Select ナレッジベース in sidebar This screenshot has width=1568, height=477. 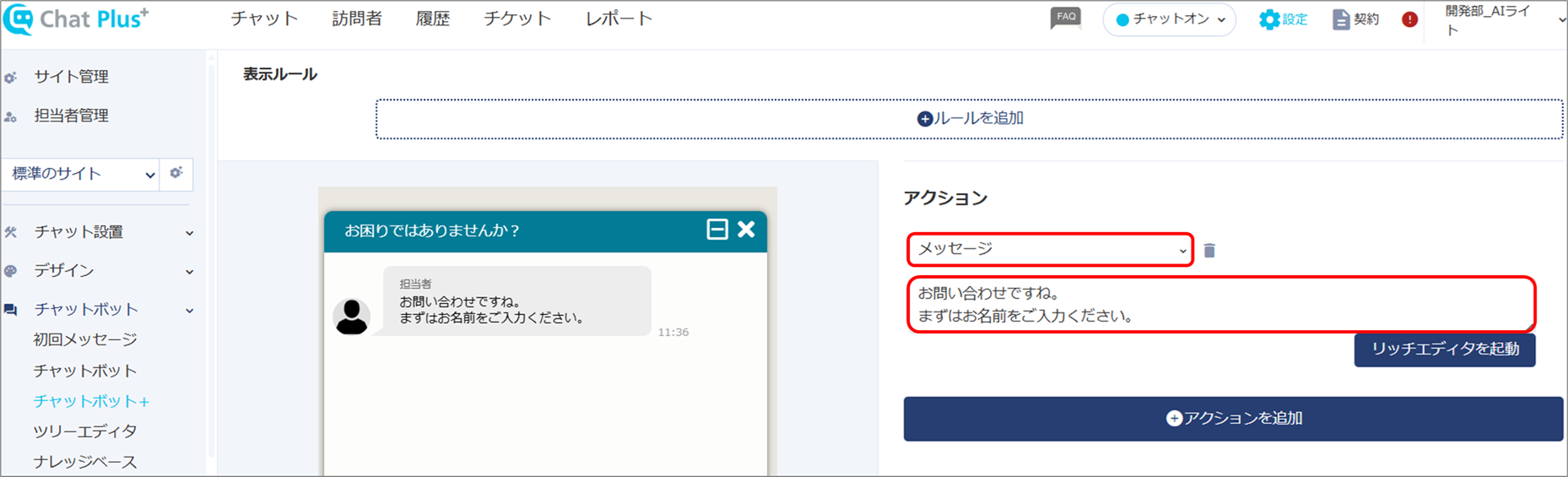(85, 462)
